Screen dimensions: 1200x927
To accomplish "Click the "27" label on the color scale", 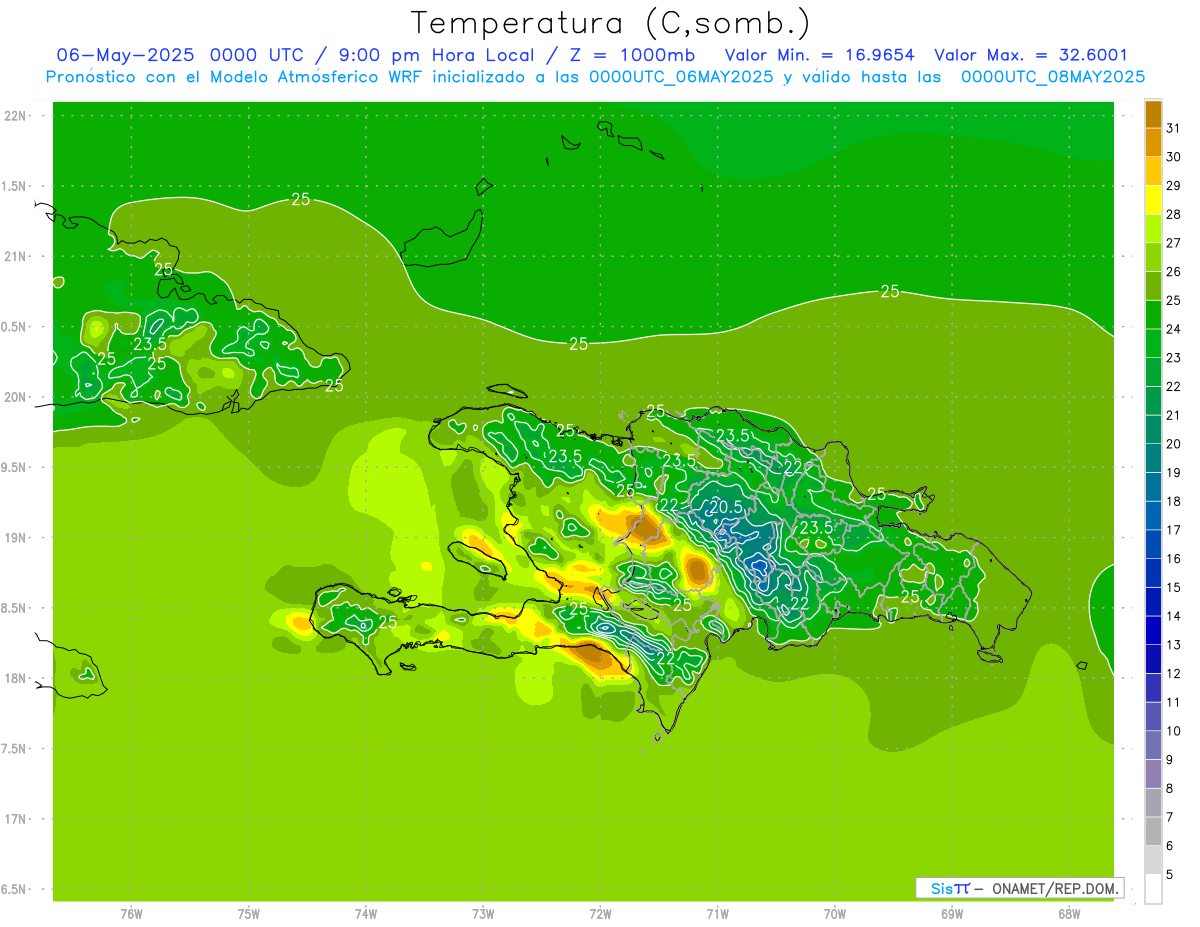I will 1173,243.
